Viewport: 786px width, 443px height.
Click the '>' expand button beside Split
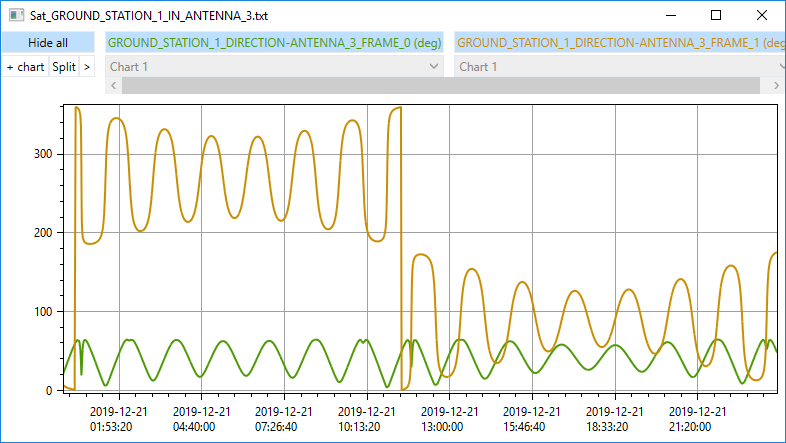(x=87, y=67)
